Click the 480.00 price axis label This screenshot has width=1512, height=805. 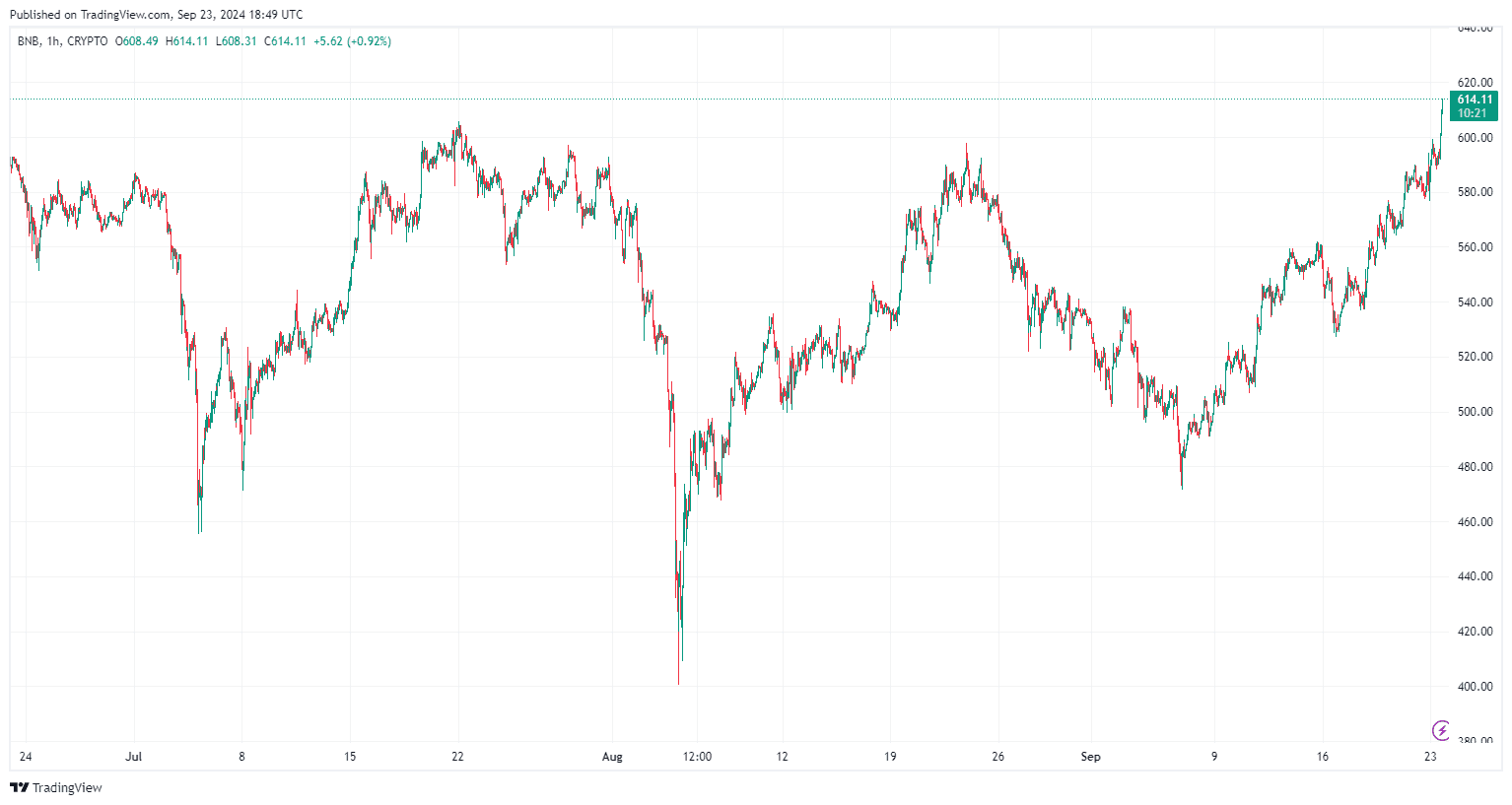pyautogui.click(x=1475, y=467)
